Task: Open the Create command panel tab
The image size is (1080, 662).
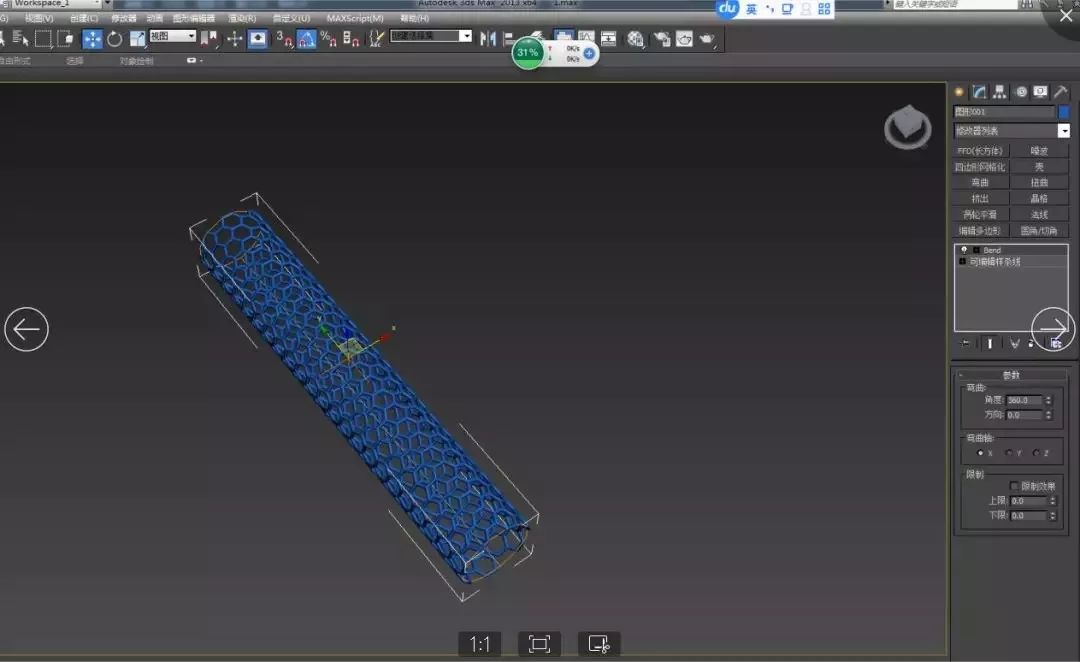Action: (959, 92)
